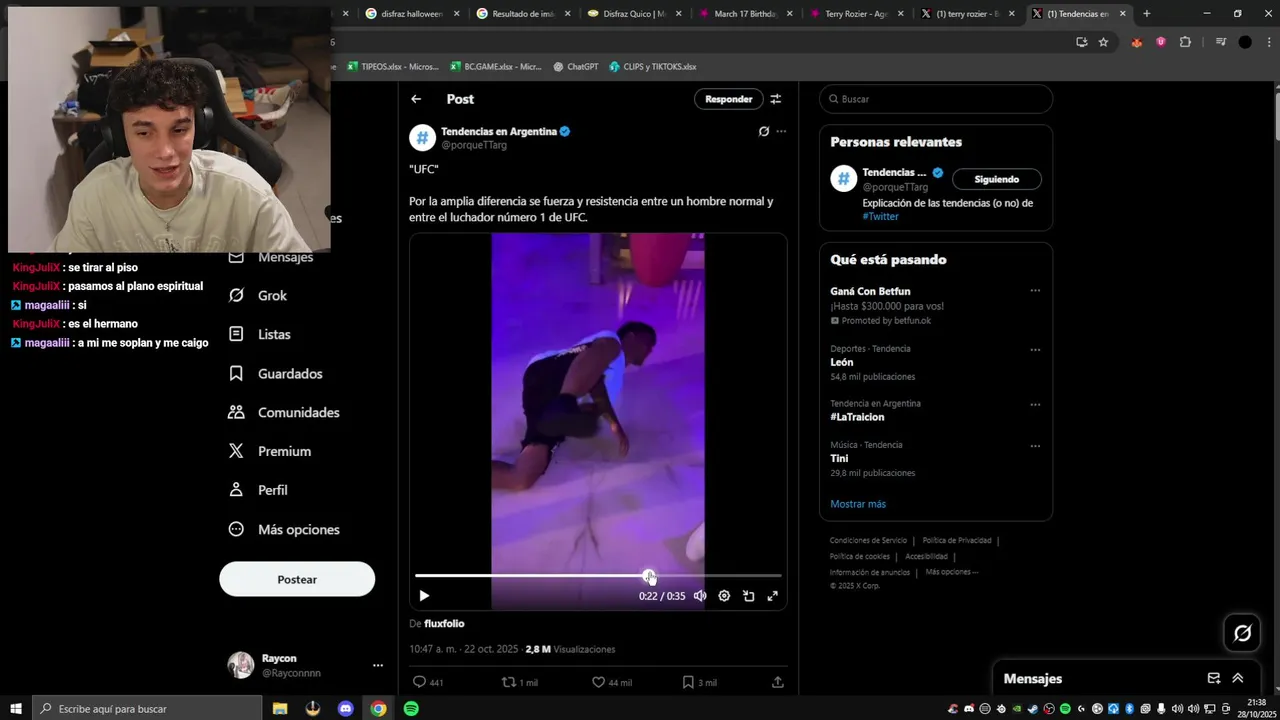Image resolution: width=1280 pixels, height=720 pixels.
Task: Click the Windows taskbar search box
Action: 146,708
